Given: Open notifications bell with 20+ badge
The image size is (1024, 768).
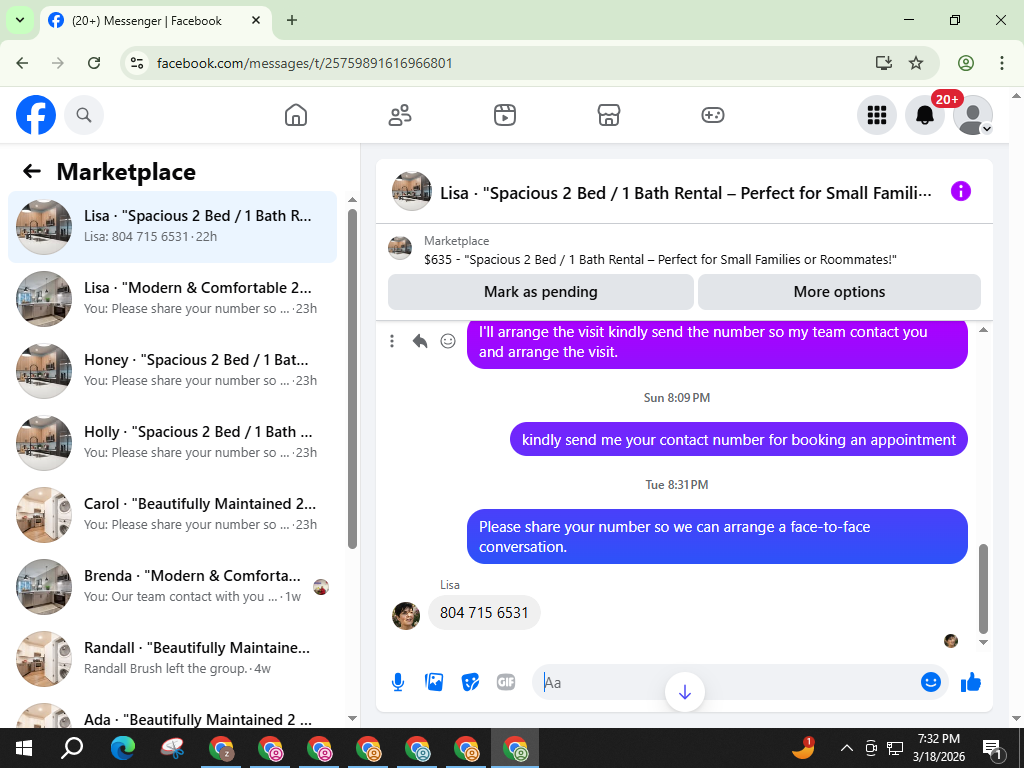Looking at the screenshot, I should pyautogui.click(x=925, y=115).
